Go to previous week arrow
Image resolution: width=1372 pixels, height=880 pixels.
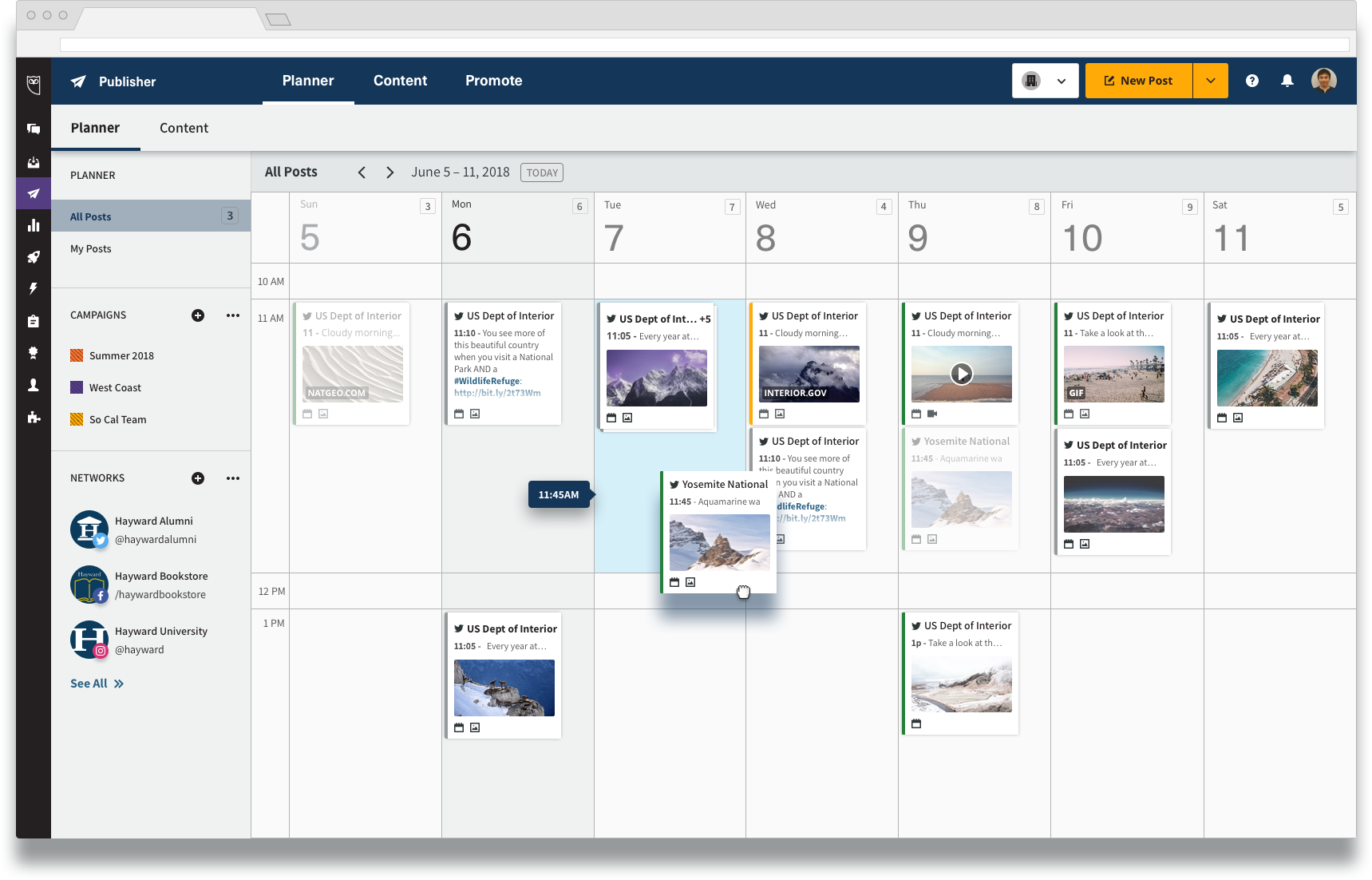tap(362, 172)
